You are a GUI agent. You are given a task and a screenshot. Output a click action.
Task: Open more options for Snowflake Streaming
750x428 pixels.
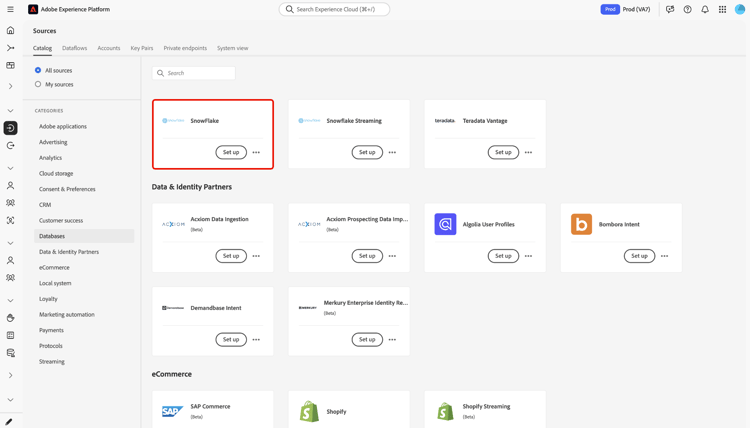pos(392,153)
